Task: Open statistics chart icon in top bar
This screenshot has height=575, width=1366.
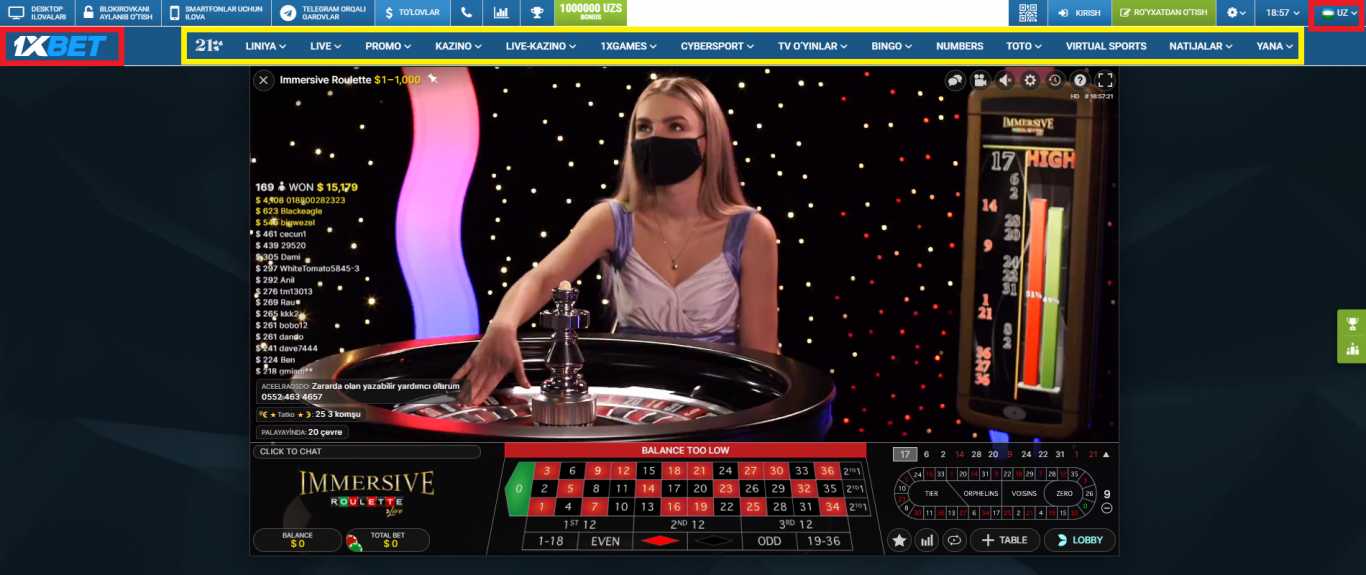Action: [x=500, y=13]
